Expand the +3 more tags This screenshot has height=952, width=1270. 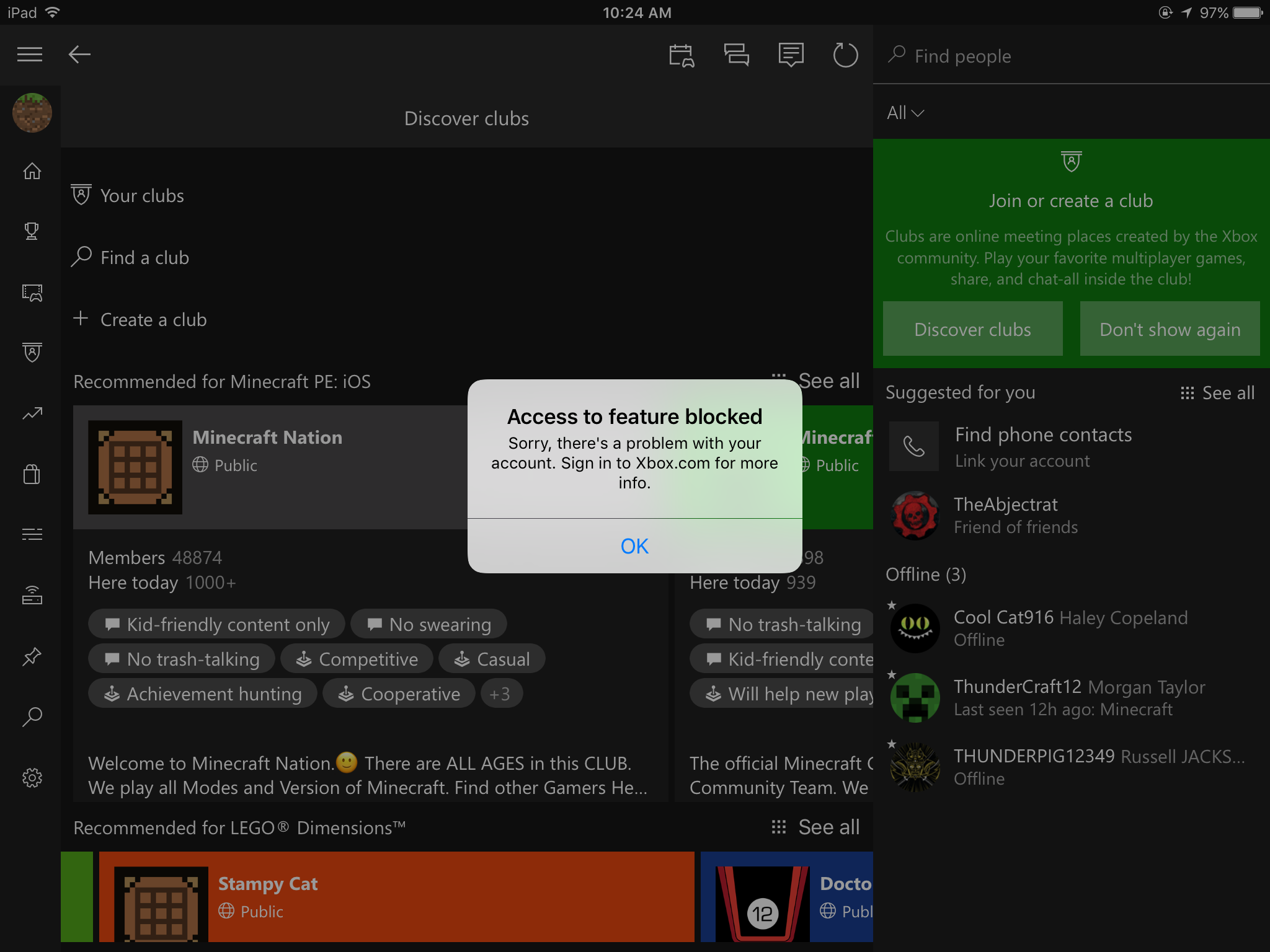point(500,694)
